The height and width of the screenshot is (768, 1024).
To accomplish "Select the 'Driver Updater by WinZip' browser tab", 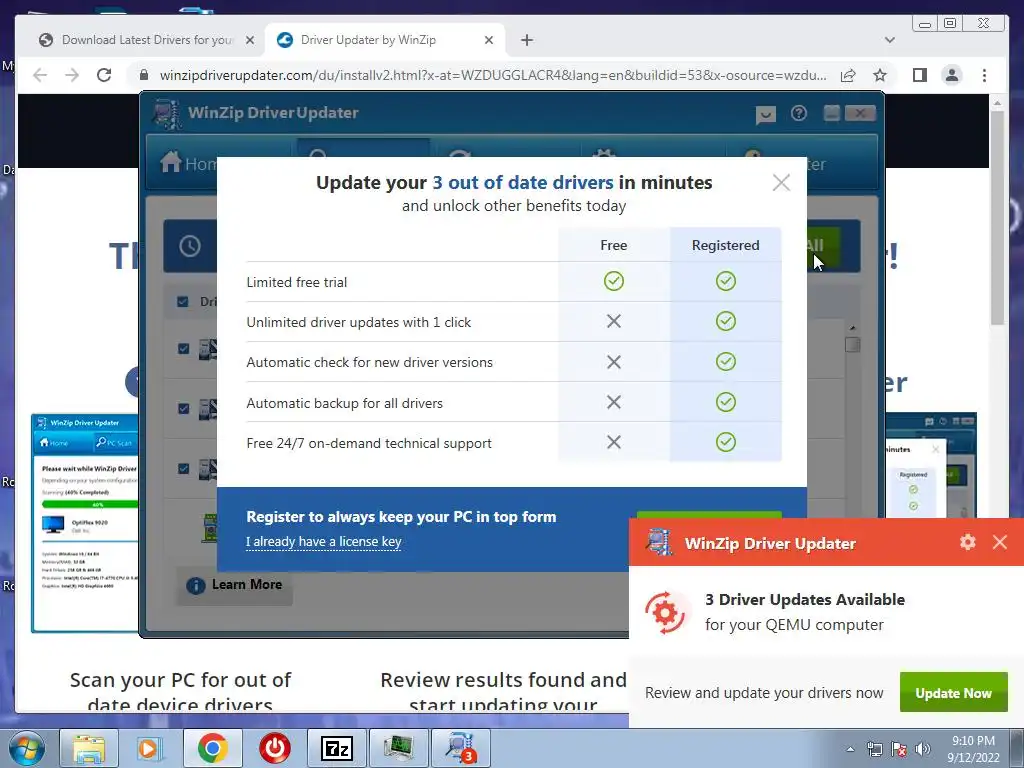I will pos(384,40).
